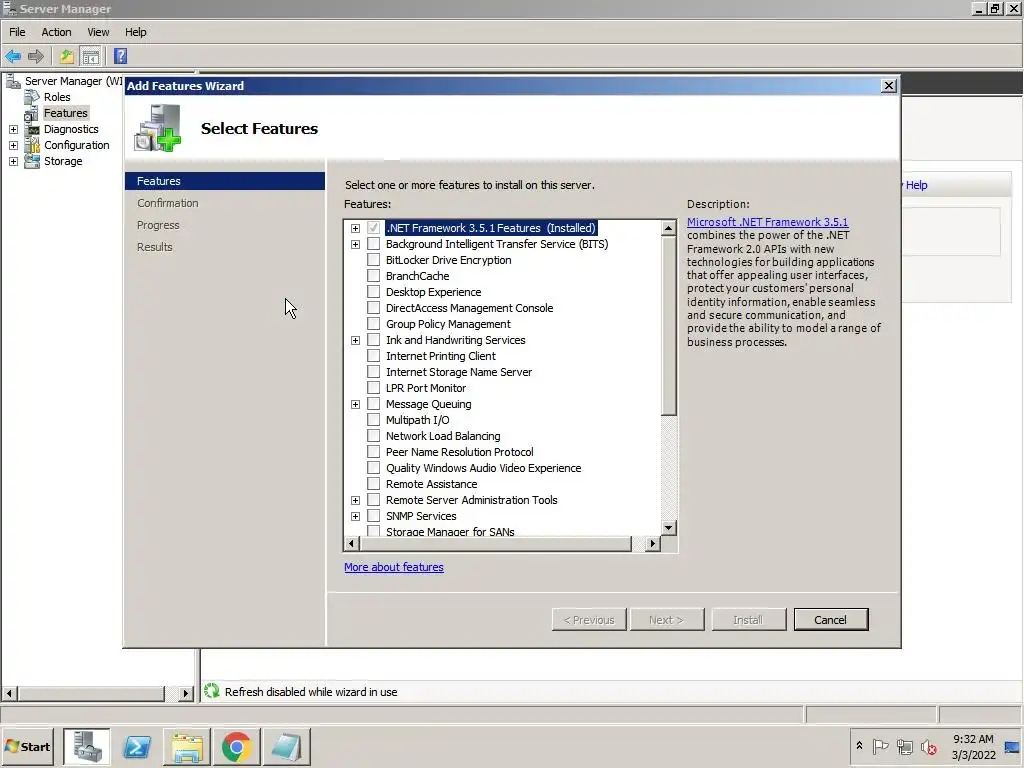This screenshot has width=1024, height=768.
Task: Open the Help menu
Action: point(135,32)
